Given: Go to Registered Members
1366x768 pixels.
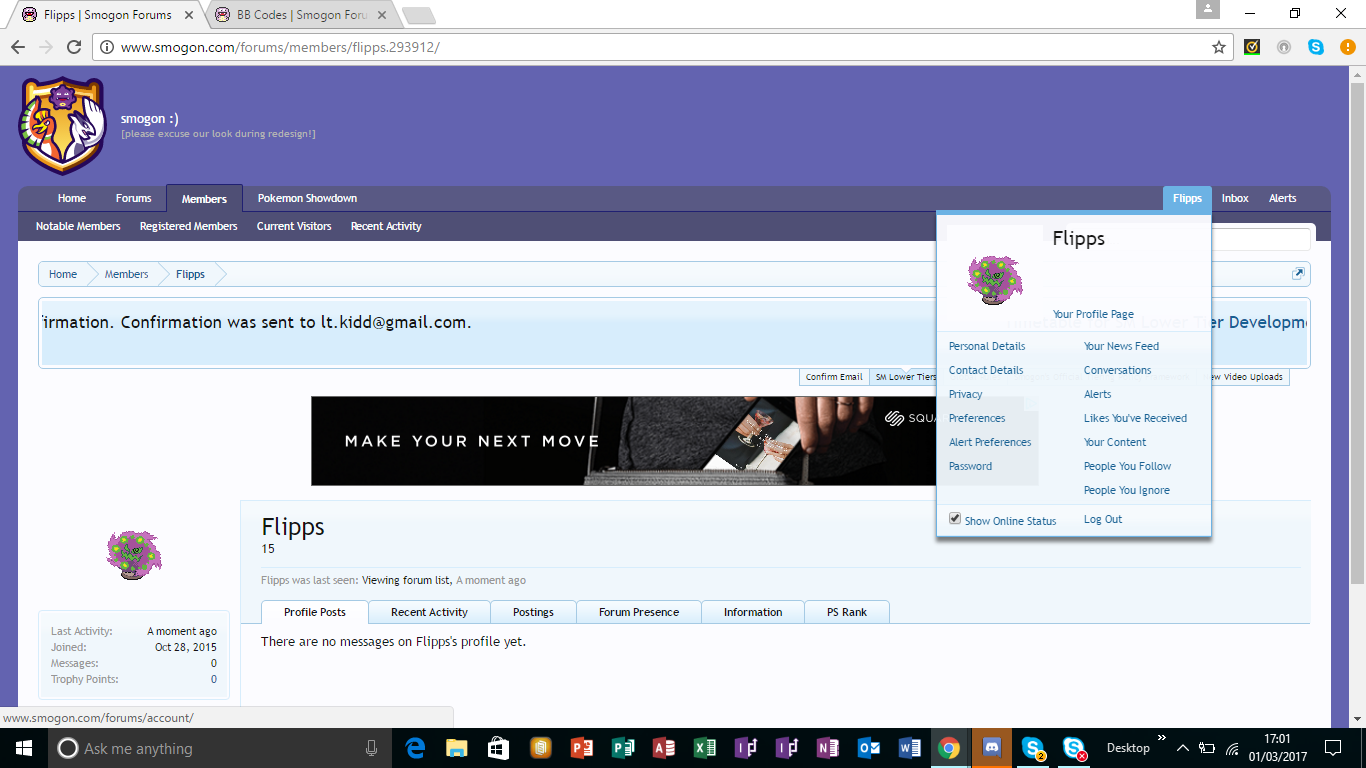Looking at the screenshot, I should coord(189,226).
